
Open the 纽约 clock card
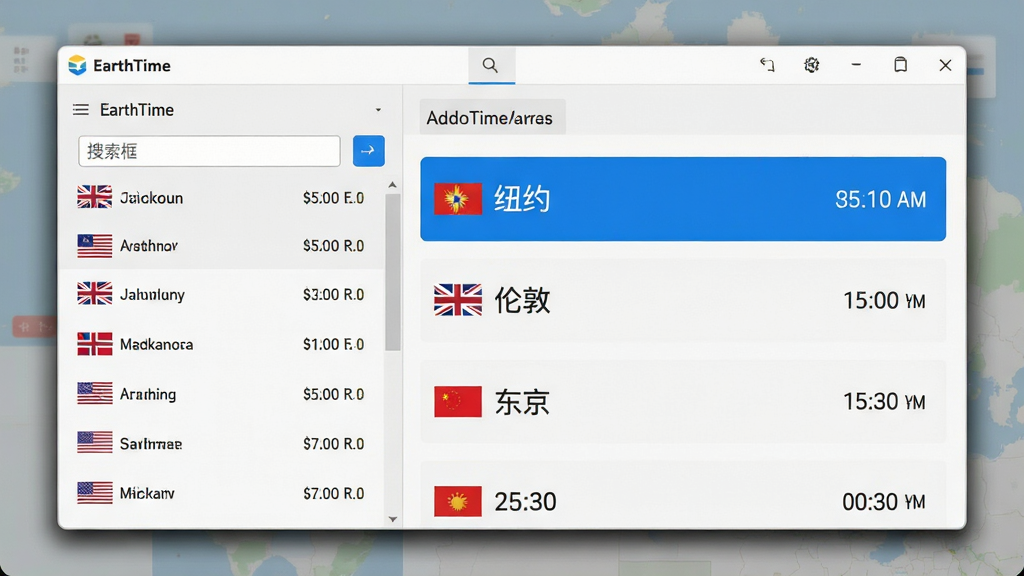point(683,199)
